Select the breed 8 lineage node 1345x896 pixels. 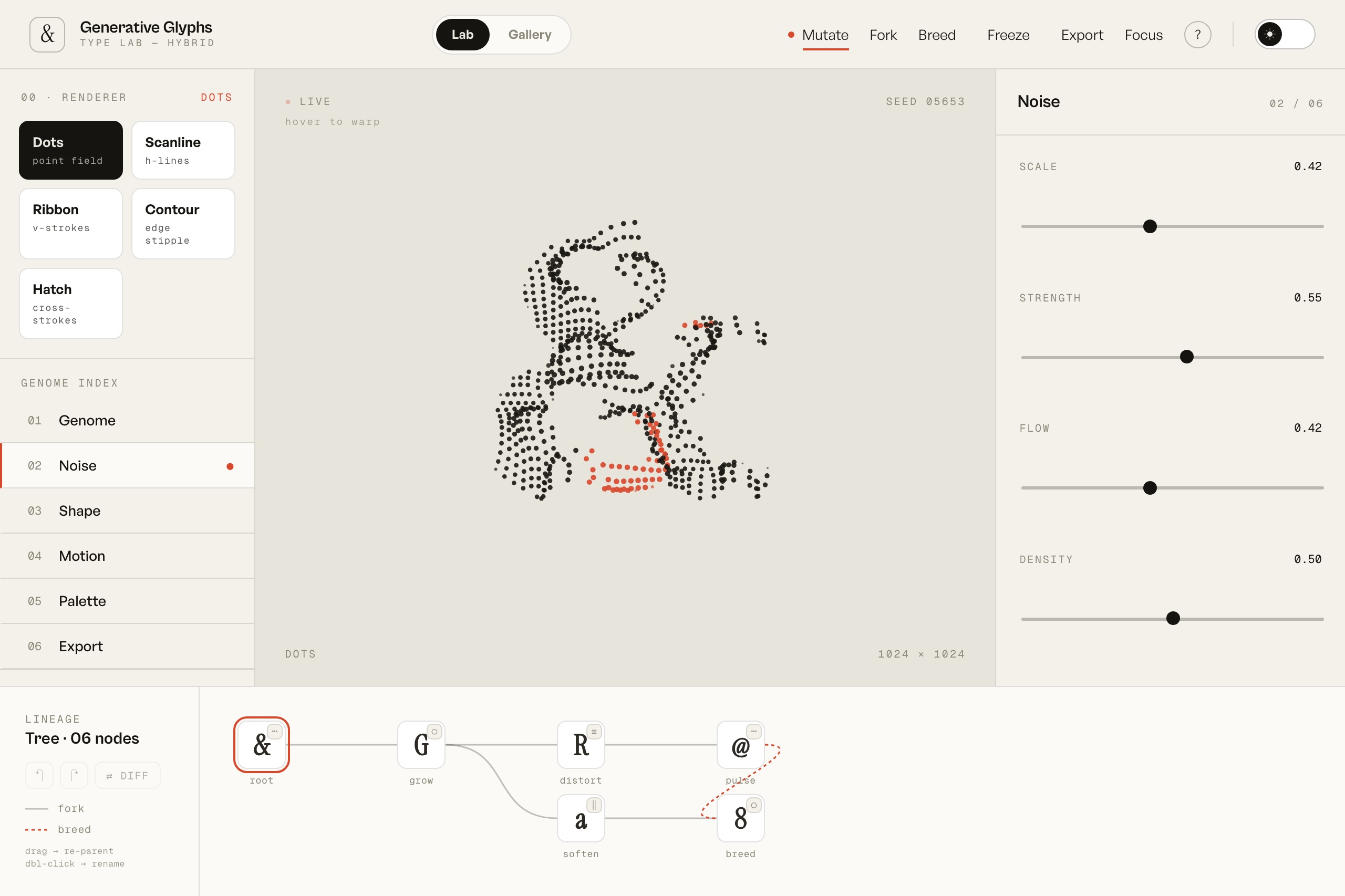[x=741, y=818]
